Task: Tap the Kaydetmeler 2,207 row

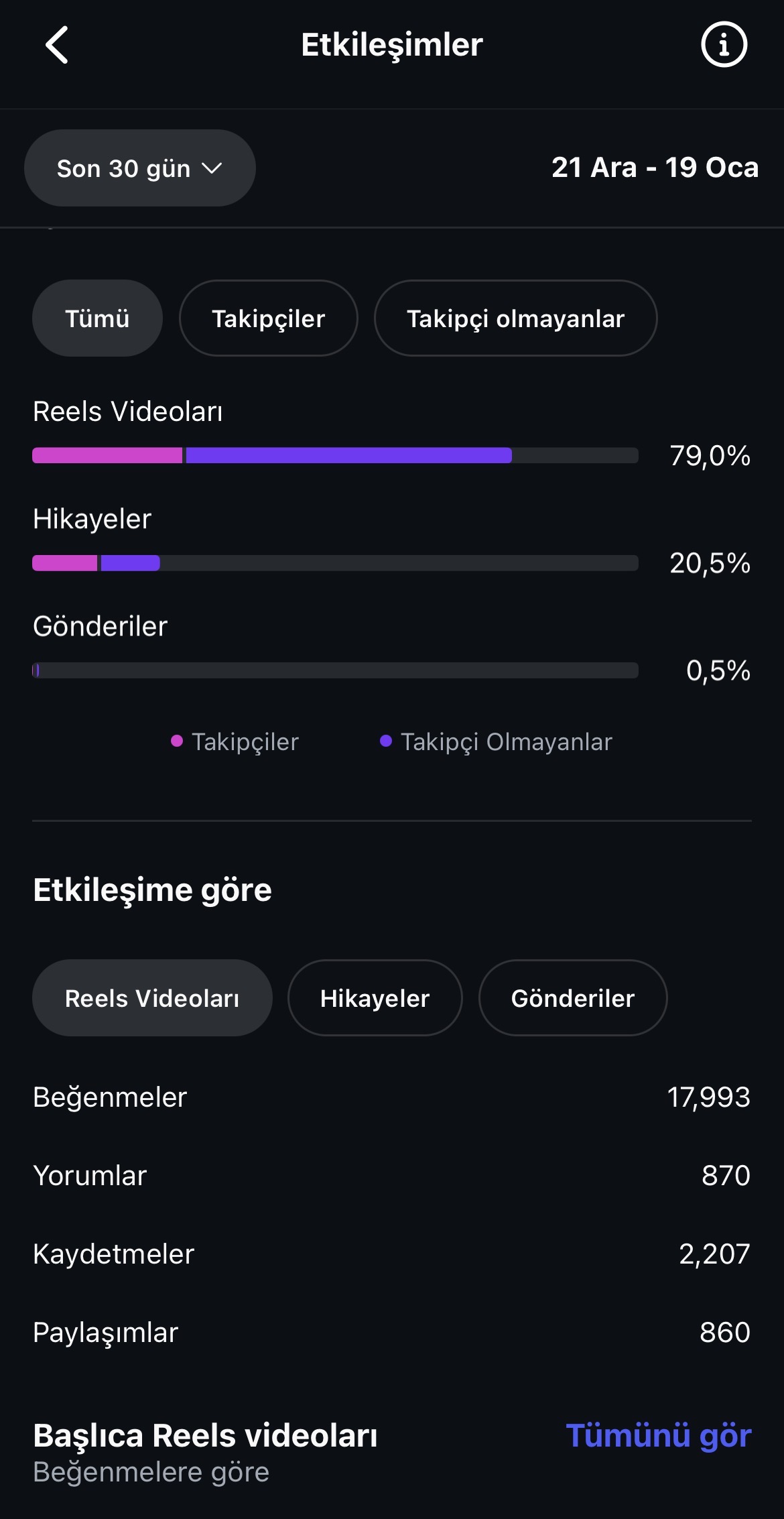Action: [392, 1254]
